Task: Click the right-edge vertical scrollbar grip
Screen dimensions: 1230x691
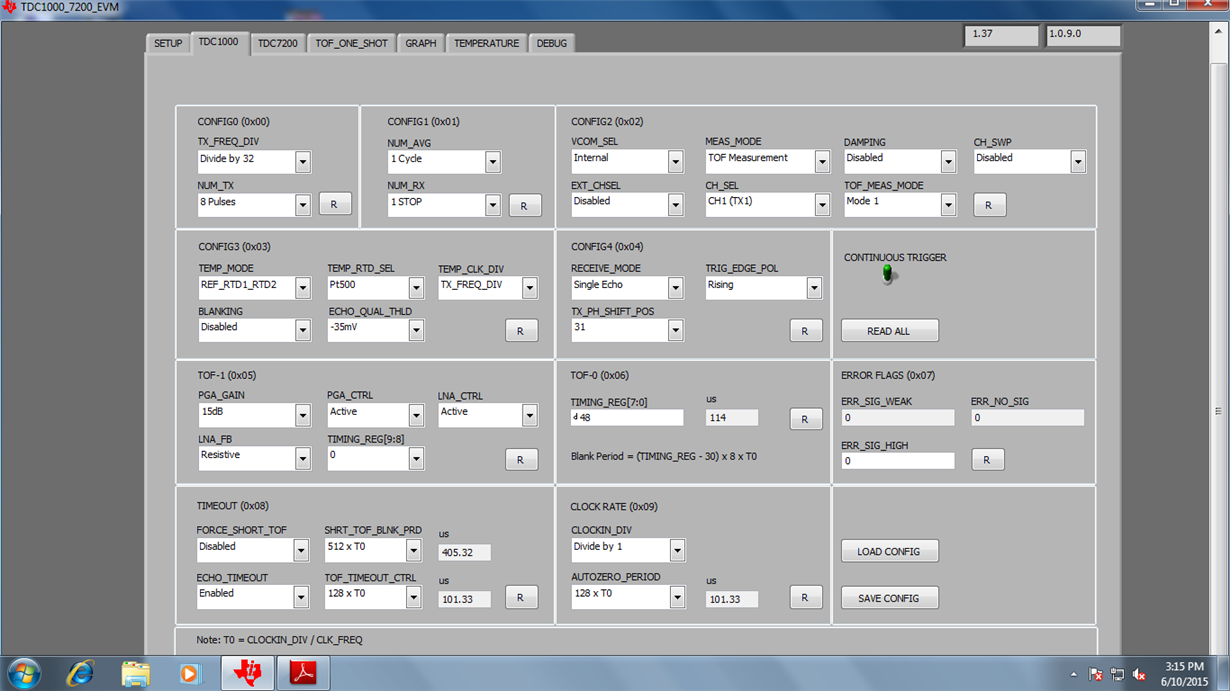Action: [x=1218, y=411]
